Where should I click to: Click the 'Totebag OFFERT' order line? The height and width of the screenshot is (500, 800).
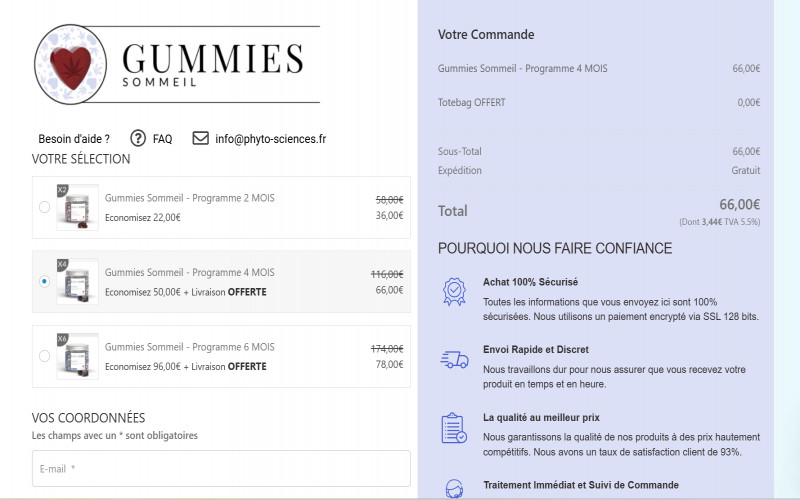471,102
